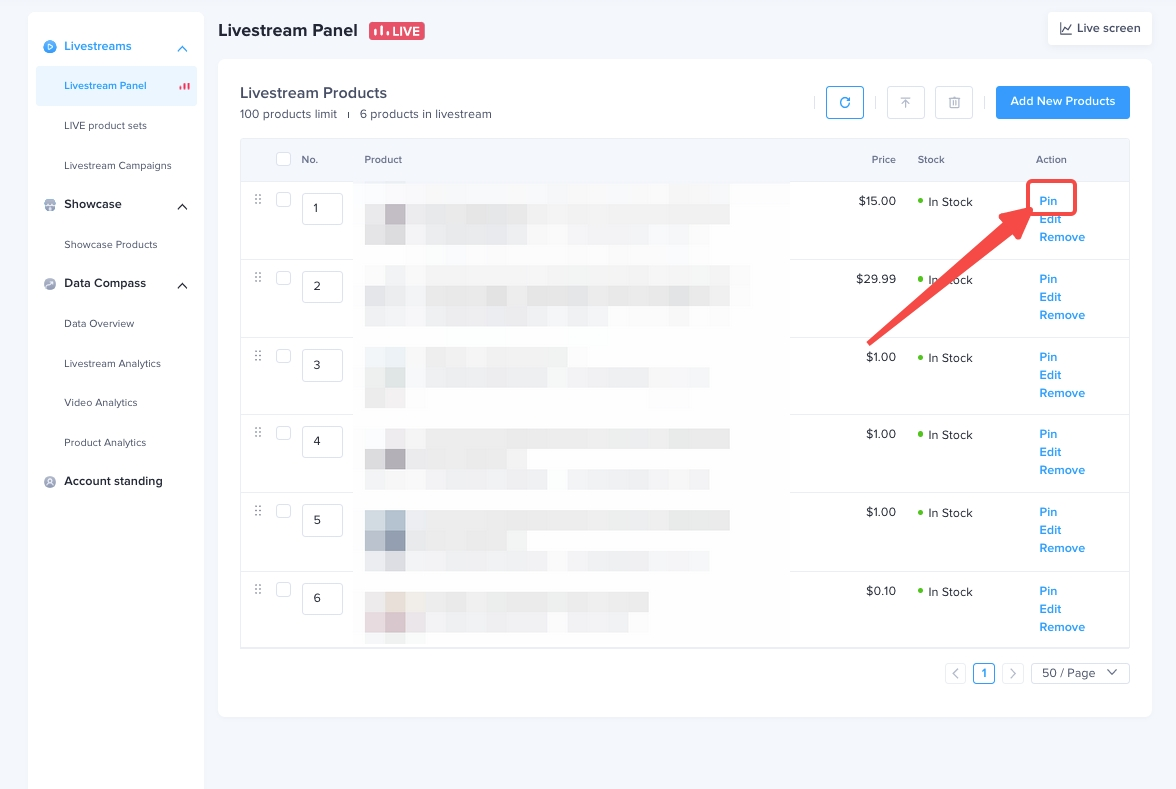
Task: Select the checkbox for product 5
Action: pos(283,511)
